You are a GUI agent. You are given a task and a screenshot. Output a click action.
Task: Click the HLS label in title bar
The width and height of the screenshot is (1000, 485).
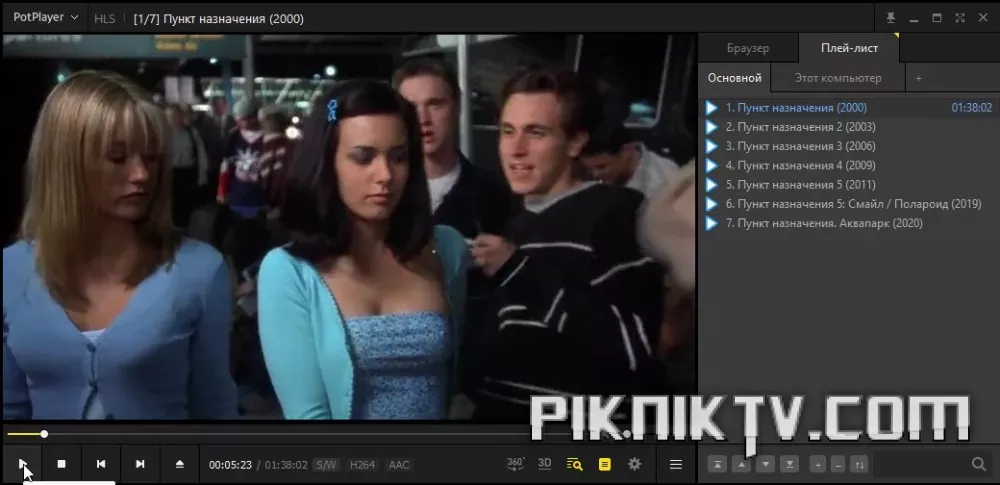point(105,19)
